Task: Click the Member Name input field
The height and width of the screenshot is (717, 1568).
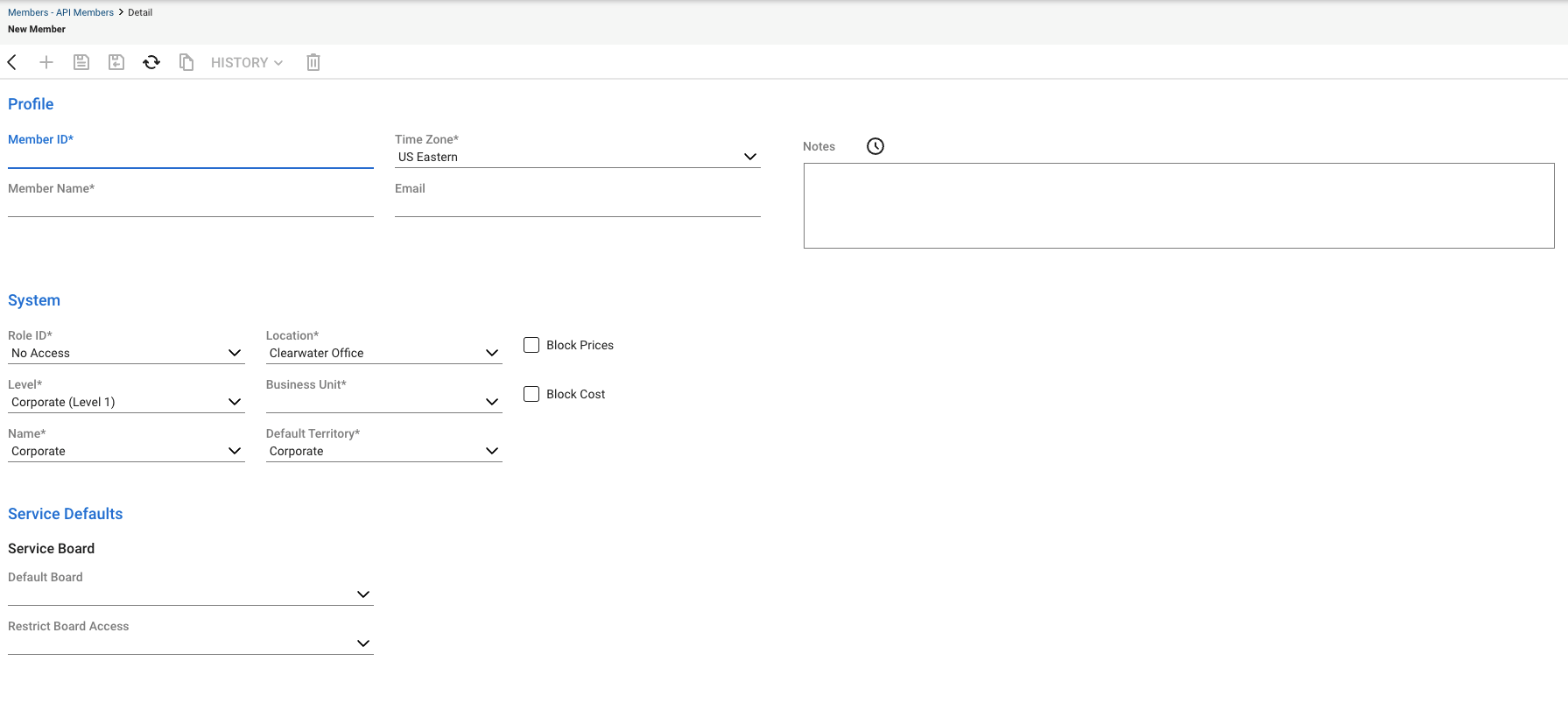Action: tap(190, 207)
